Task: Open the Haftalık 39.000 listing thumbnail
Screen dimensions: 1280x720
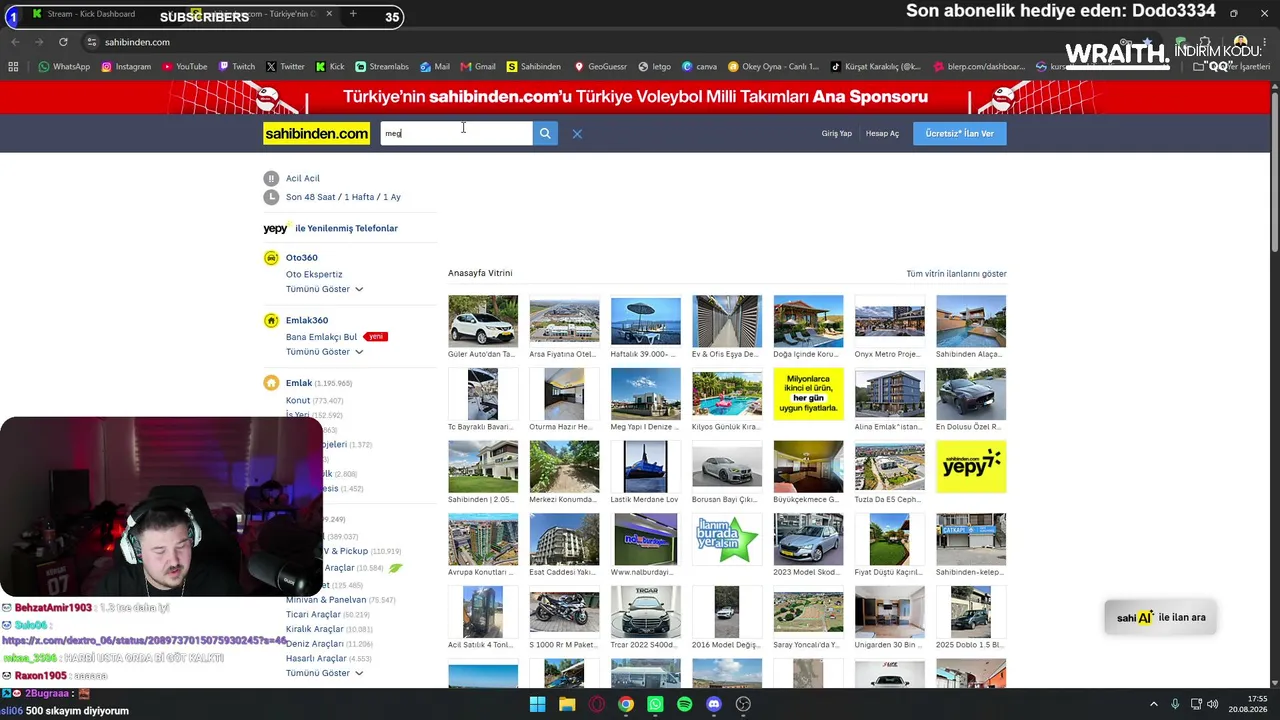Action: pyautogui.click(x=645, y=320)
